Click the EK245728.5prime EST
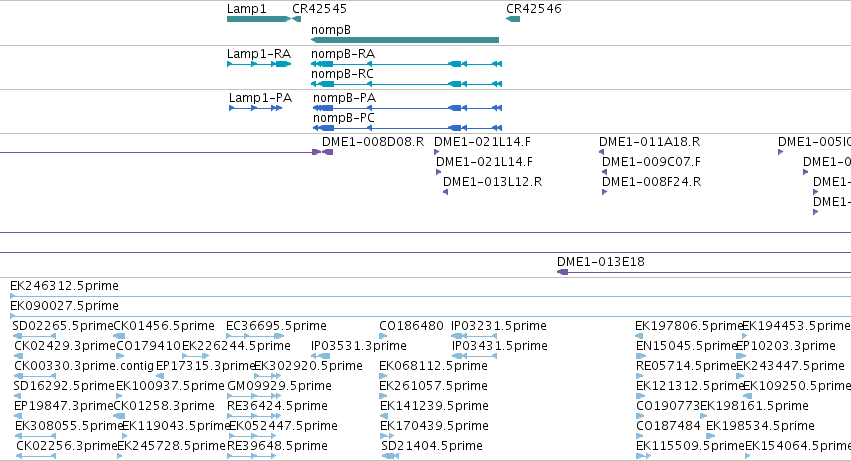The image size is (851, 461). click(120, 456)
